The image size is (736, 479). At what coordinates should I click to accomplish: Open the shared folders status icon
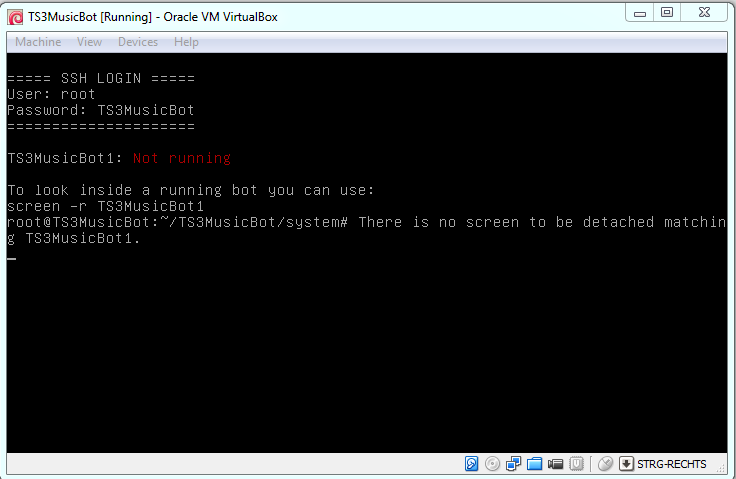534,464
